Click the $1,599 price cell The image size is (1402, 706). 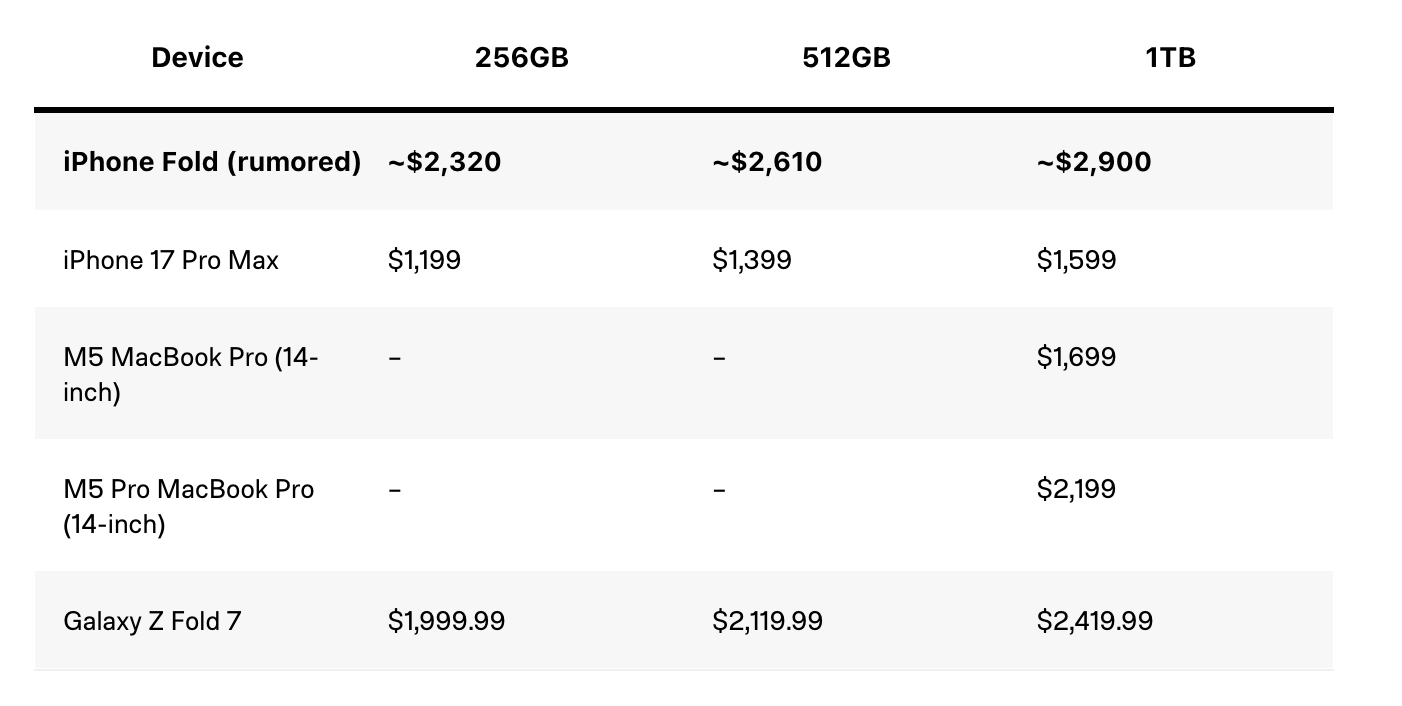pyautogui.click(x=1077, y=261)
